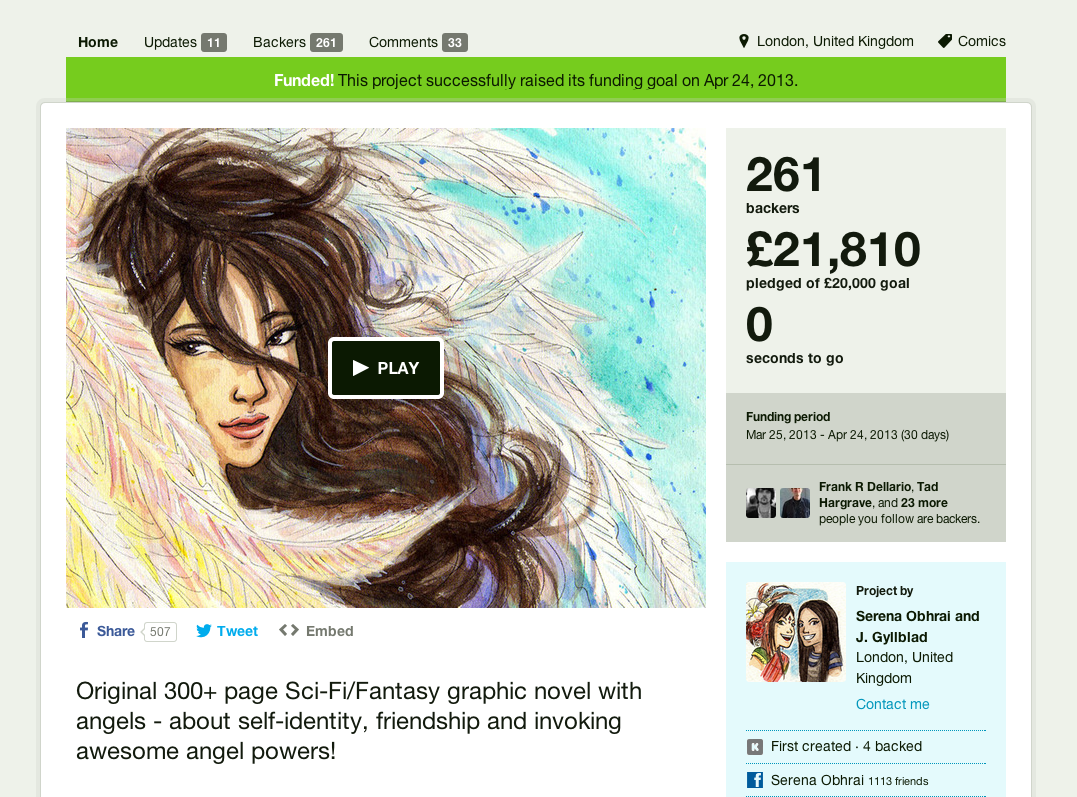Play the project video
This screenshot has height=797, width=1077.
(386, 368)
